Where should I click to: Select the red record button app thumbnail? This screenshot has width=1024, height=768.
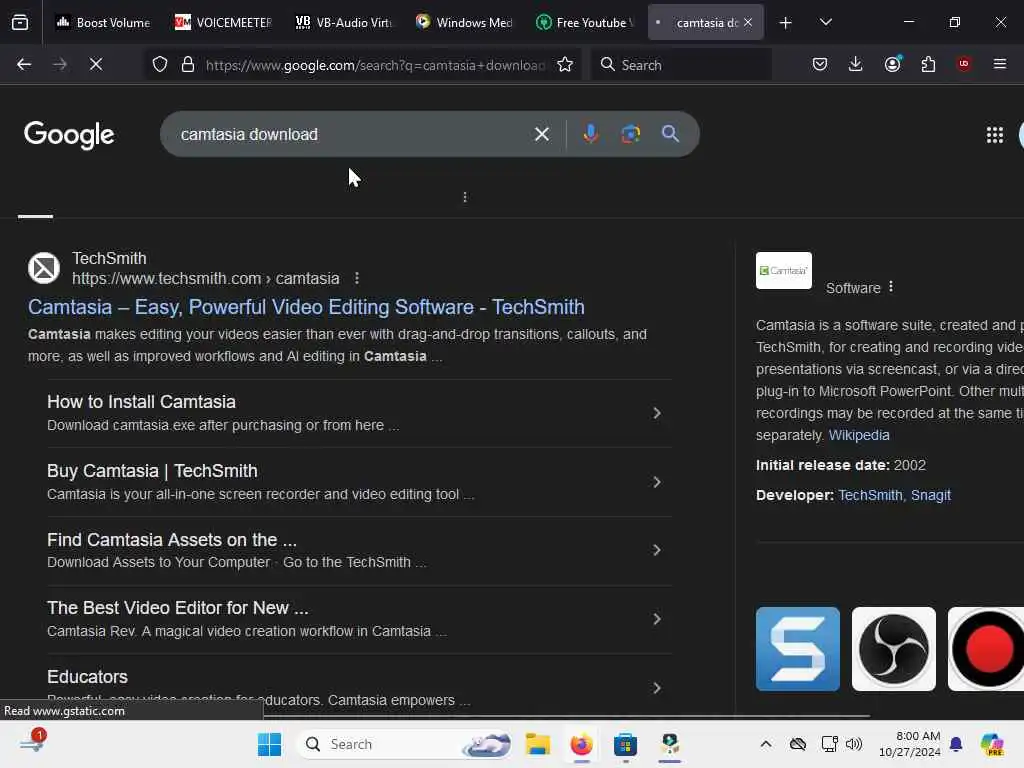pyautogui.click(x=986, y=649)
